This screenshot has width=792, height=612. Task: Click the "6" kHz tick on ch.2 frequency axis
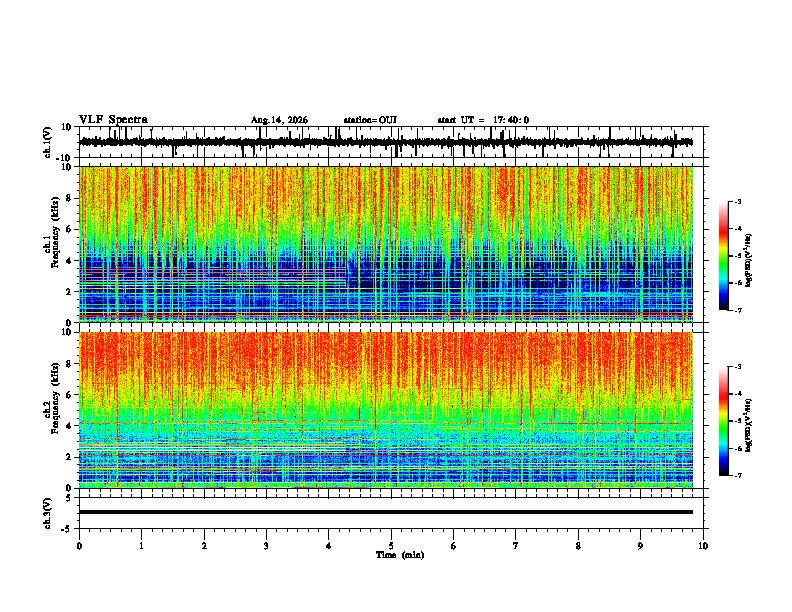(69, 395)
